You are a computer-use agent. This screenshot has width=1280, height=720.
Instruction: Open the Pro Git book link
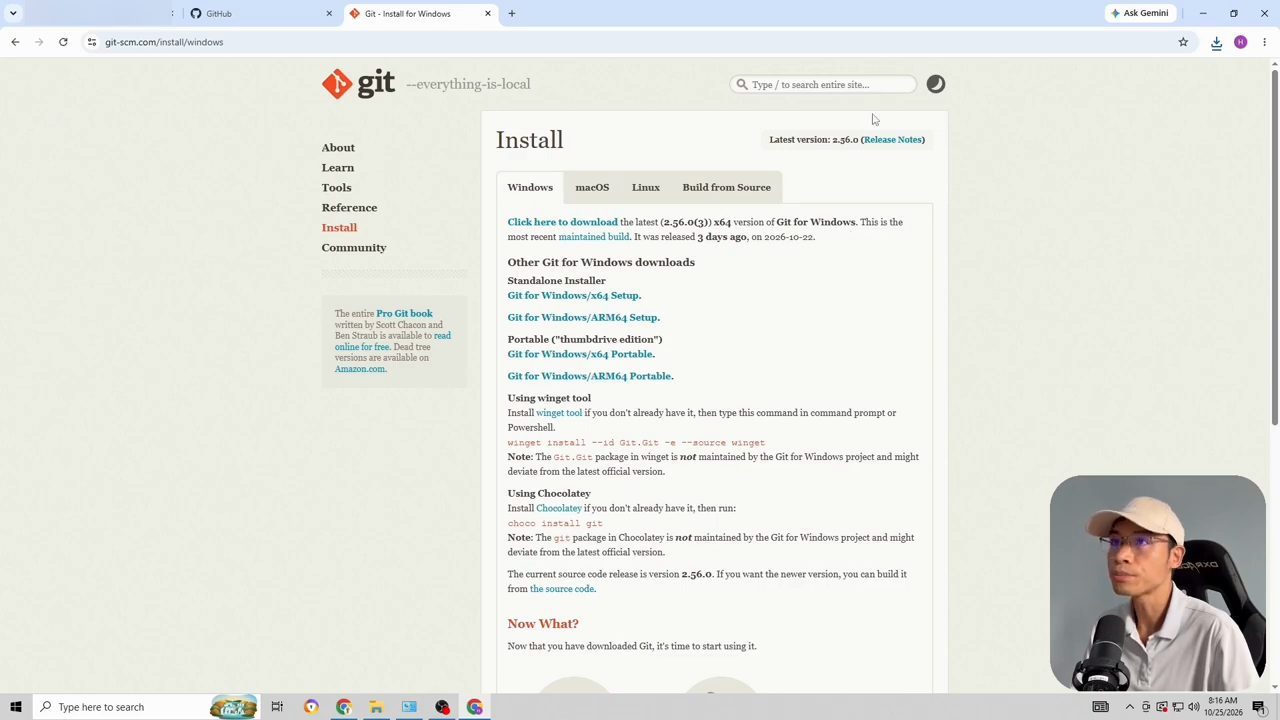404,314
